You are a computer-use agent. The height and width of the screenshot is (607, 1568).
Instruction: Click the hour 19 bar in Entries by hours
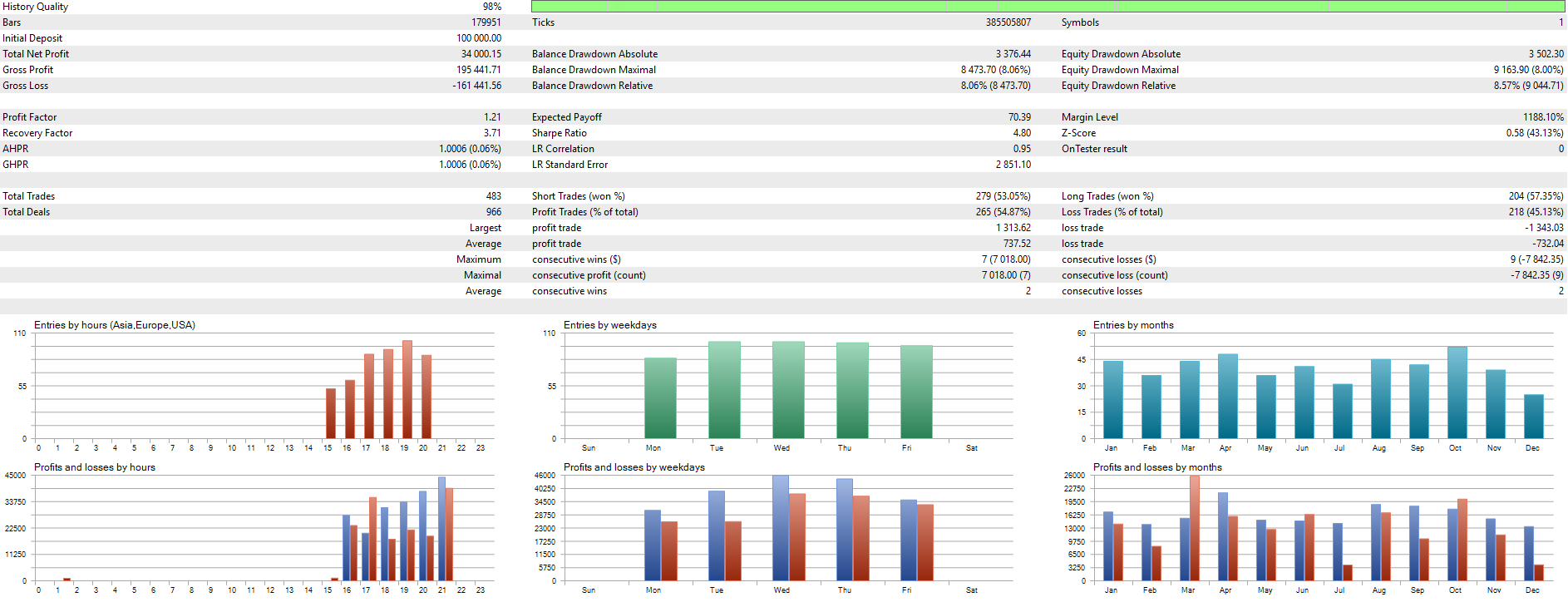click(x=407, y=389)
